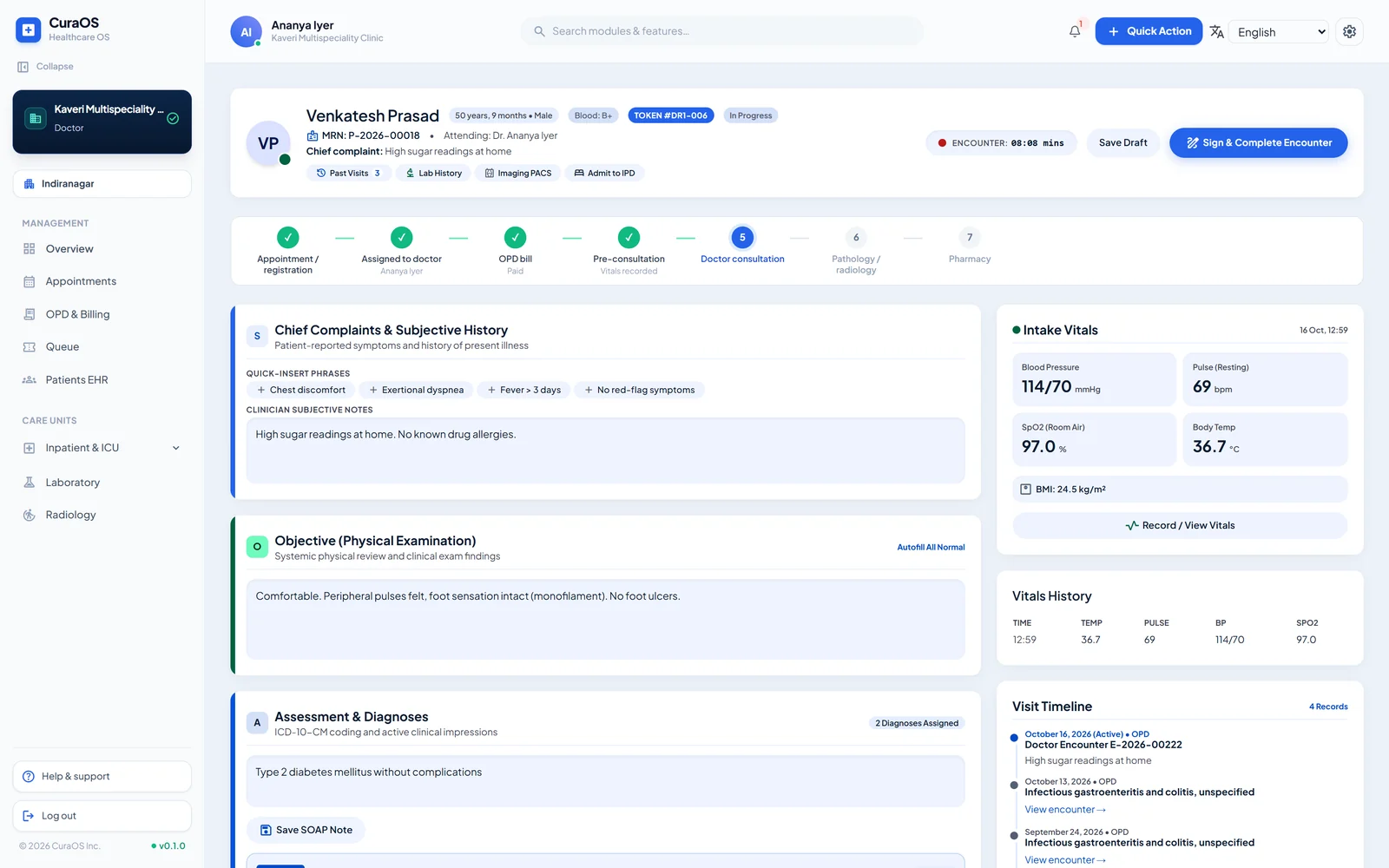This screenshot has height=868, width=1389.
Task: Sign & Complete Encounter
Action: 1258,143
